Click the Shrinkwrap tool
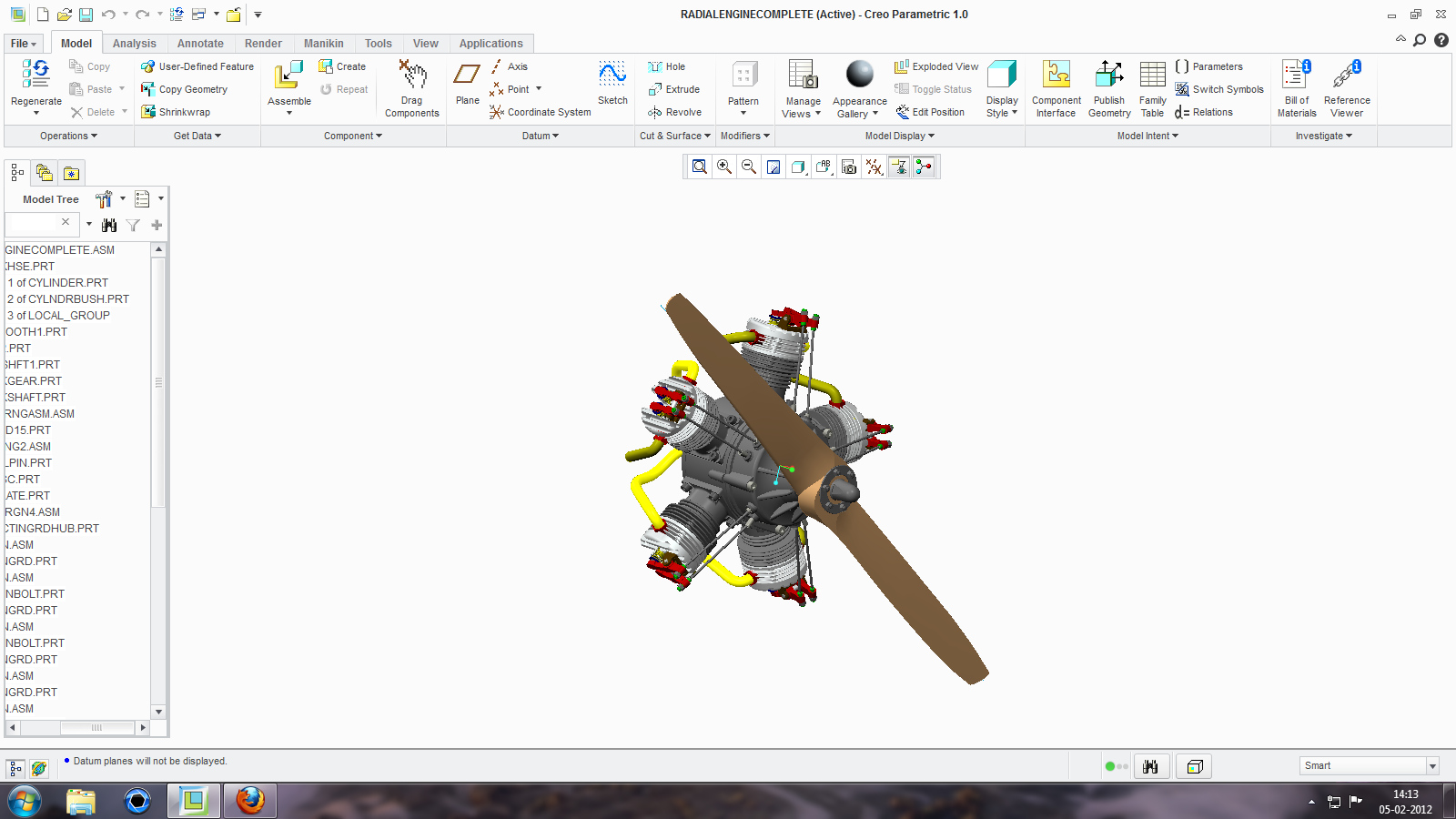The image size is (1456, 819). point(176,112)
